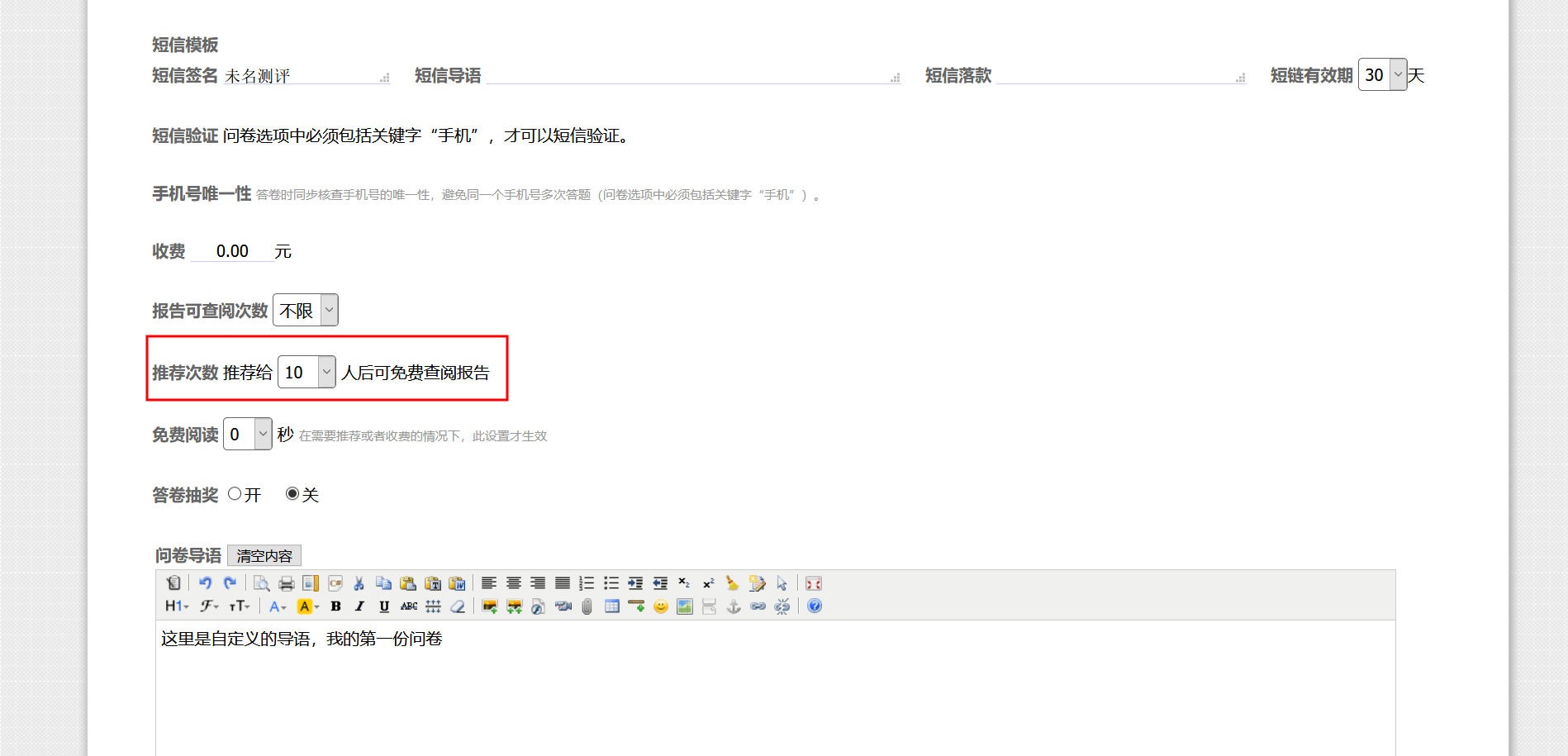
Task: Open the highlight background color picker
Action: [308, 606]
